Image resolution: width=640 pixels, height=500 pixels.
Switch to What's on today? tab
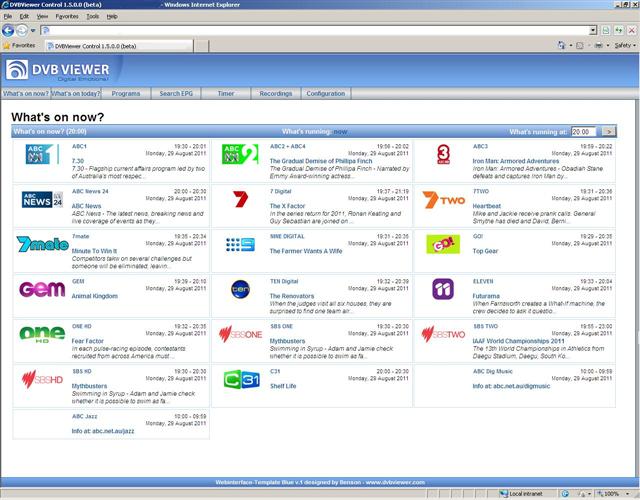tap(76, 93)
